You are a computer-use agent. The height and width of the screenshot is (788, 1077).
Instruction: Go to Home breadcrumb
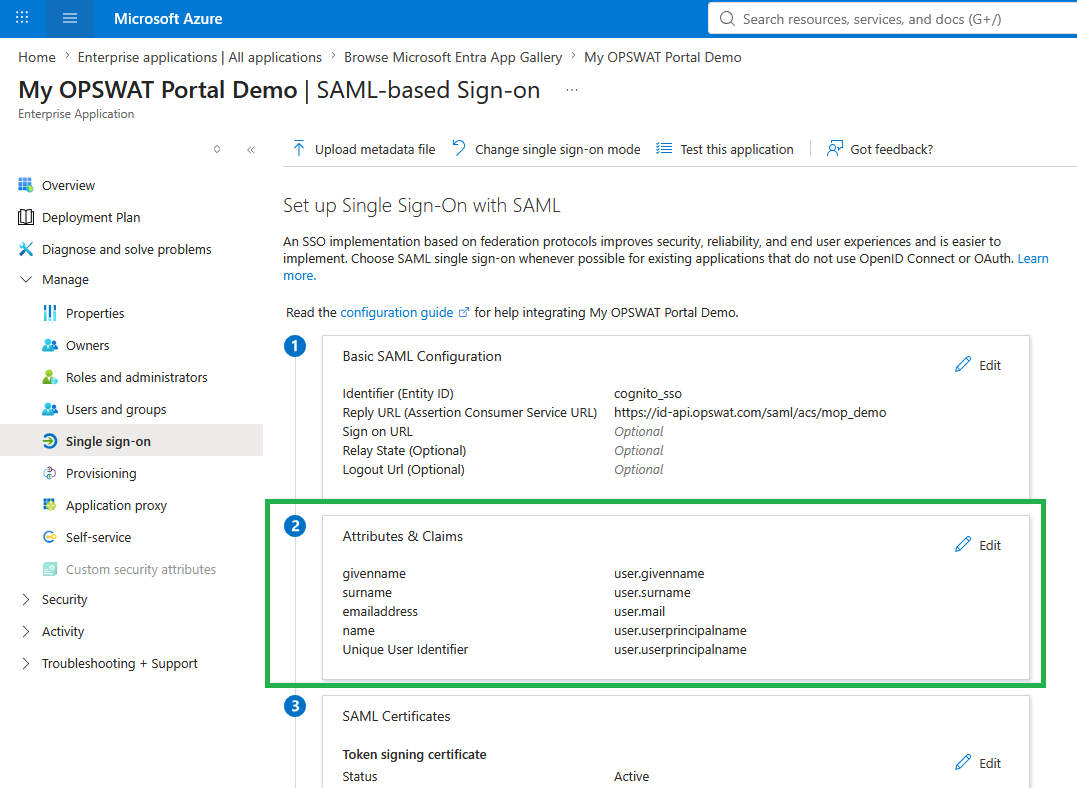[x=37, y=57]
